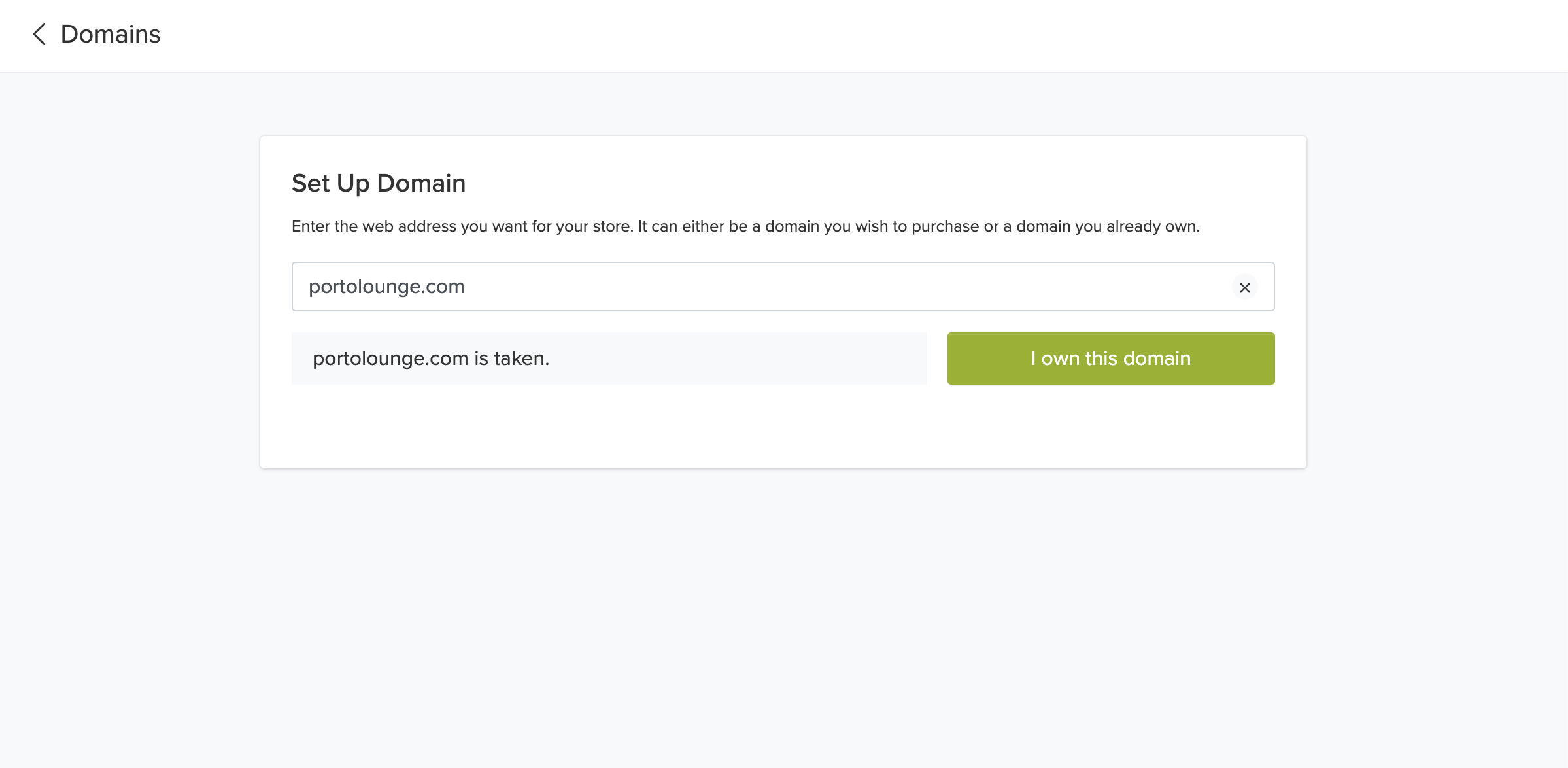Click the word 'taken' in status message
Image resolution: width=1568 pixels, height=768 pixels.
(x=519, y=358)
